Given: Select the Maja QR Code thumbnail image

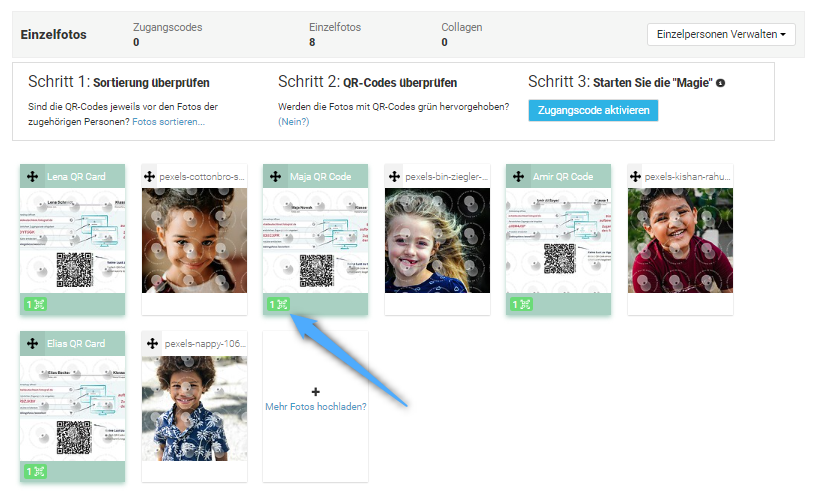Looking at the screenshot, I should 316,240.
